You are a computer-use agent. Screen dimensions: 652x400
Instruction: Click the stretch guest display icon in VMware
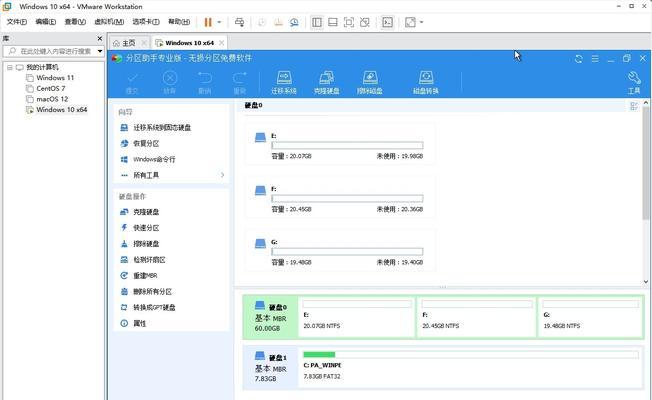pos(410,22)
